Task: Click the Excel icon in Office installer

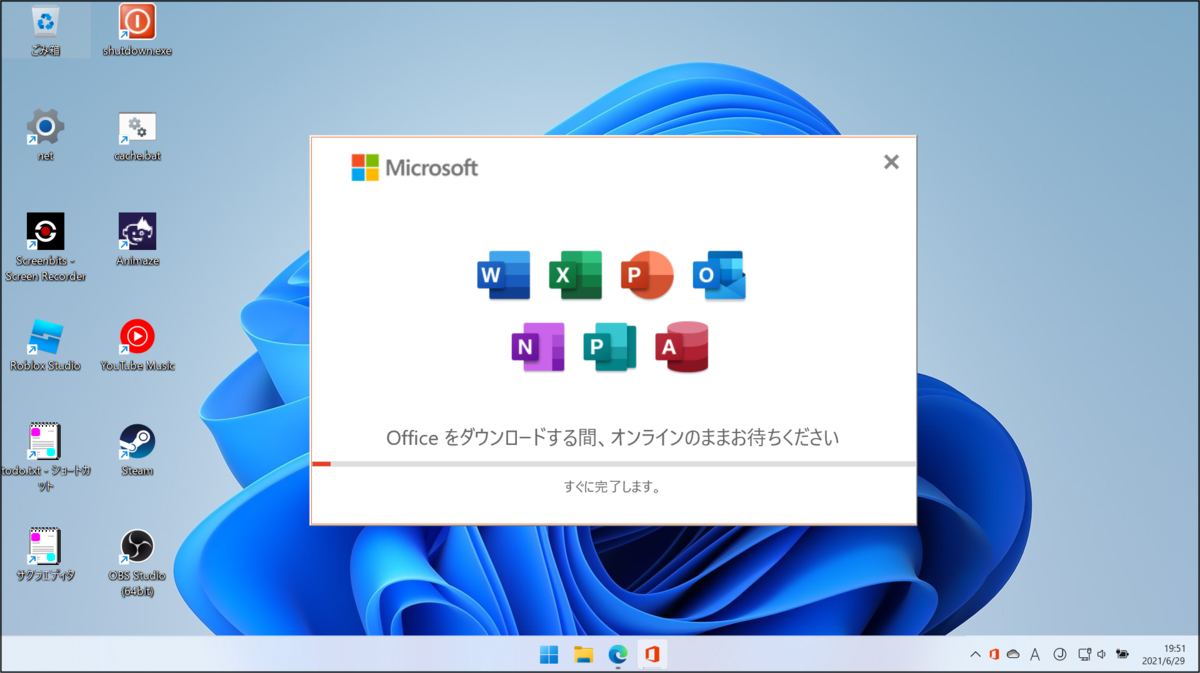Action: click(x=575, y=275)
